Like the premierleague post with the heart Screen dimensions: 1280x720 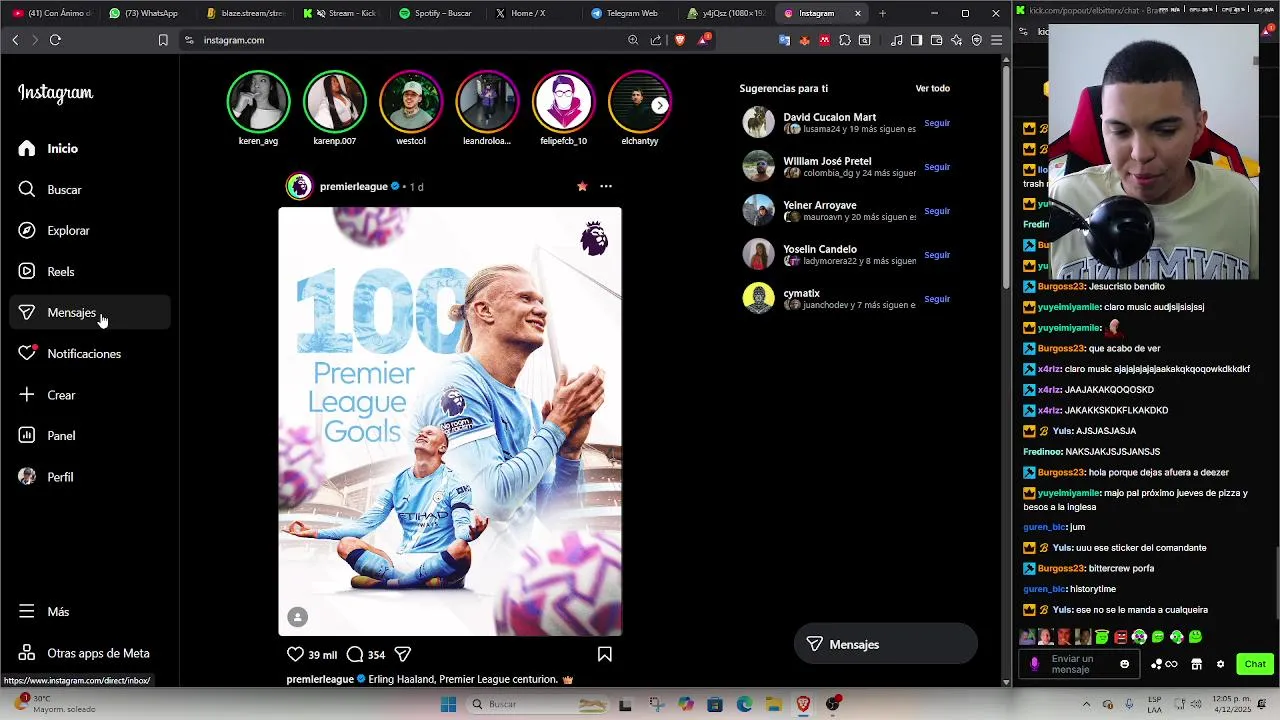(295, 654)
